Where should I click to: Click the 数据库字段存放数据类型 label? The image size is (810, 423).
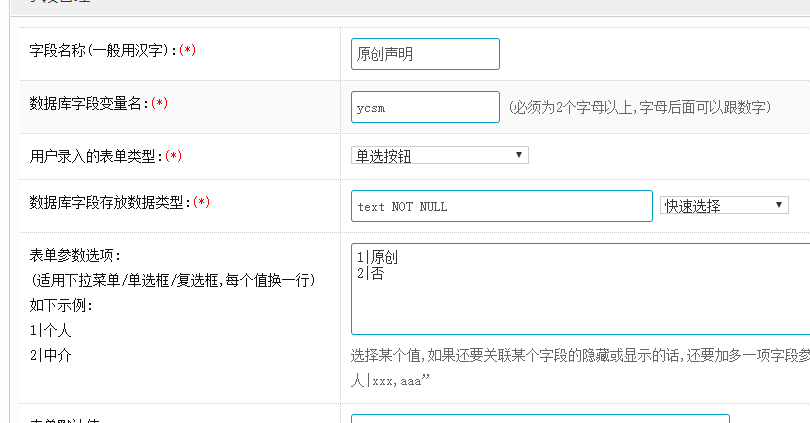(110, 203)
